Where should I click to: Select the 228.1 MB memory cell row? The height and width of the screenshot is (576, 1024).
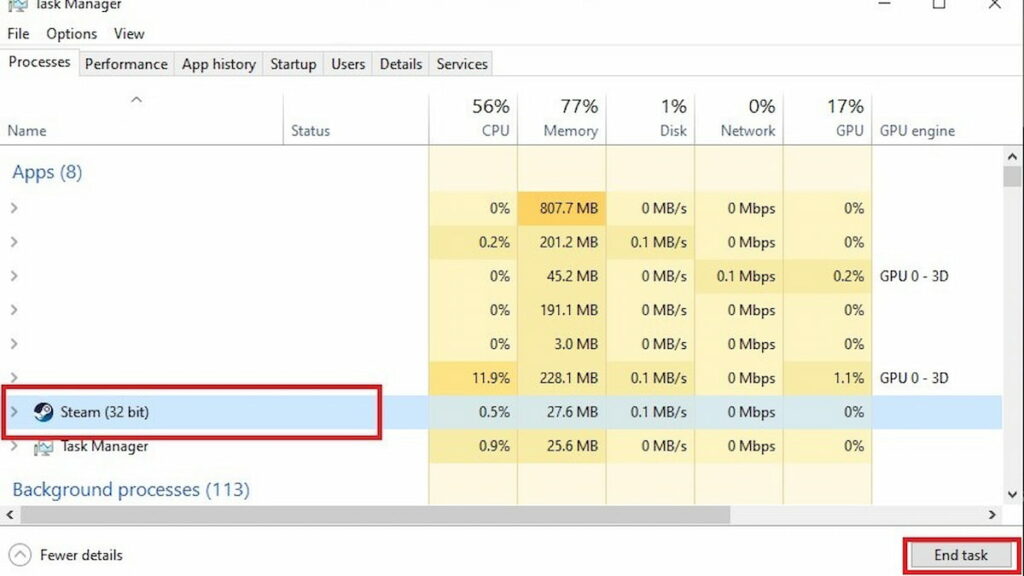click(561, 378)
